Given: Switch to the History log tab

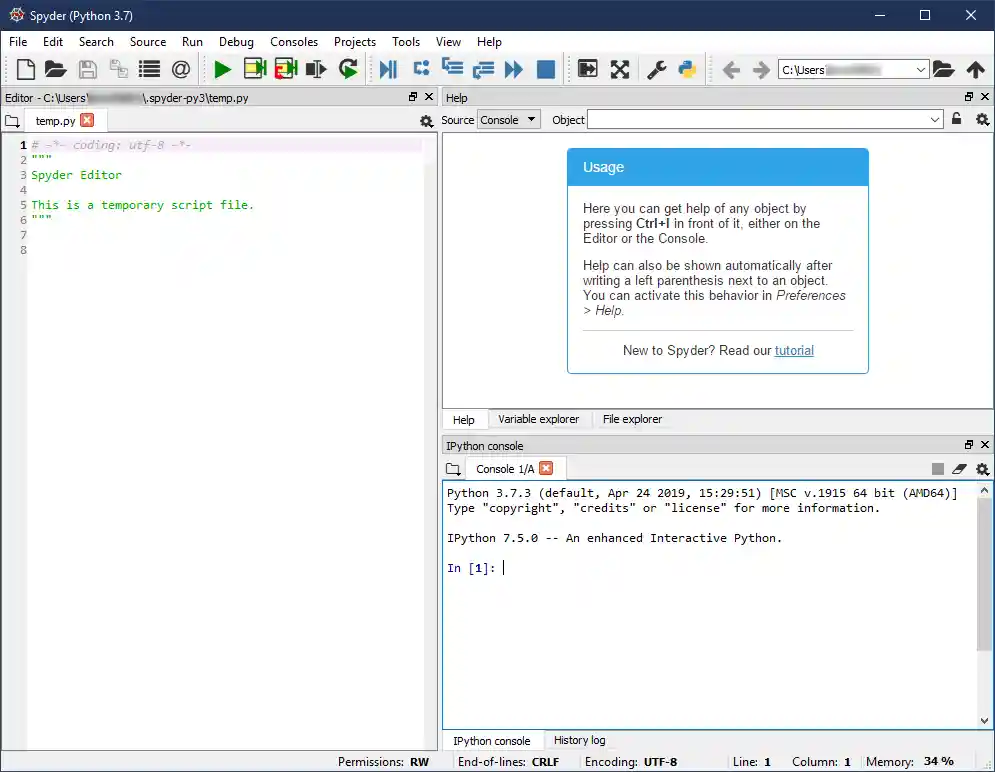Looking at the screenshot, I should coord(579,740).
